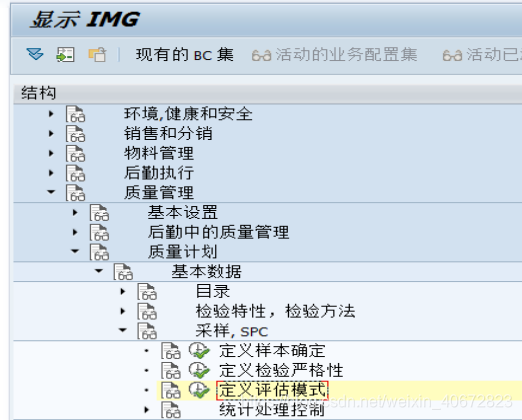Select the 质量管理 tree label
Screen dimensions: 522x420
click(x=159, y=193)
